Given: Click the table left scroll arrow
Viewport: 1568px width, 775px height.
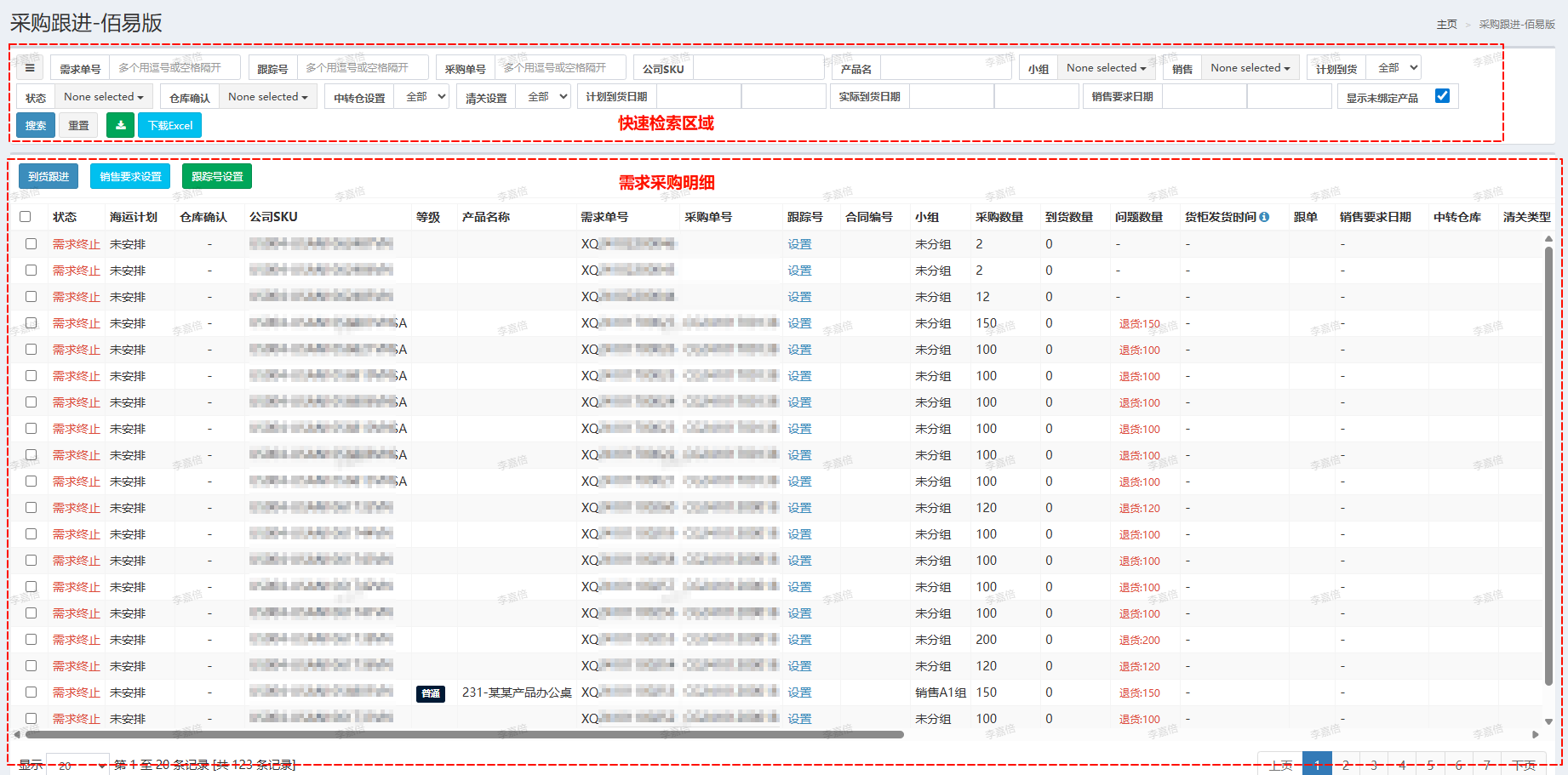Looking at the screenshot, I should tap(16, 734).
